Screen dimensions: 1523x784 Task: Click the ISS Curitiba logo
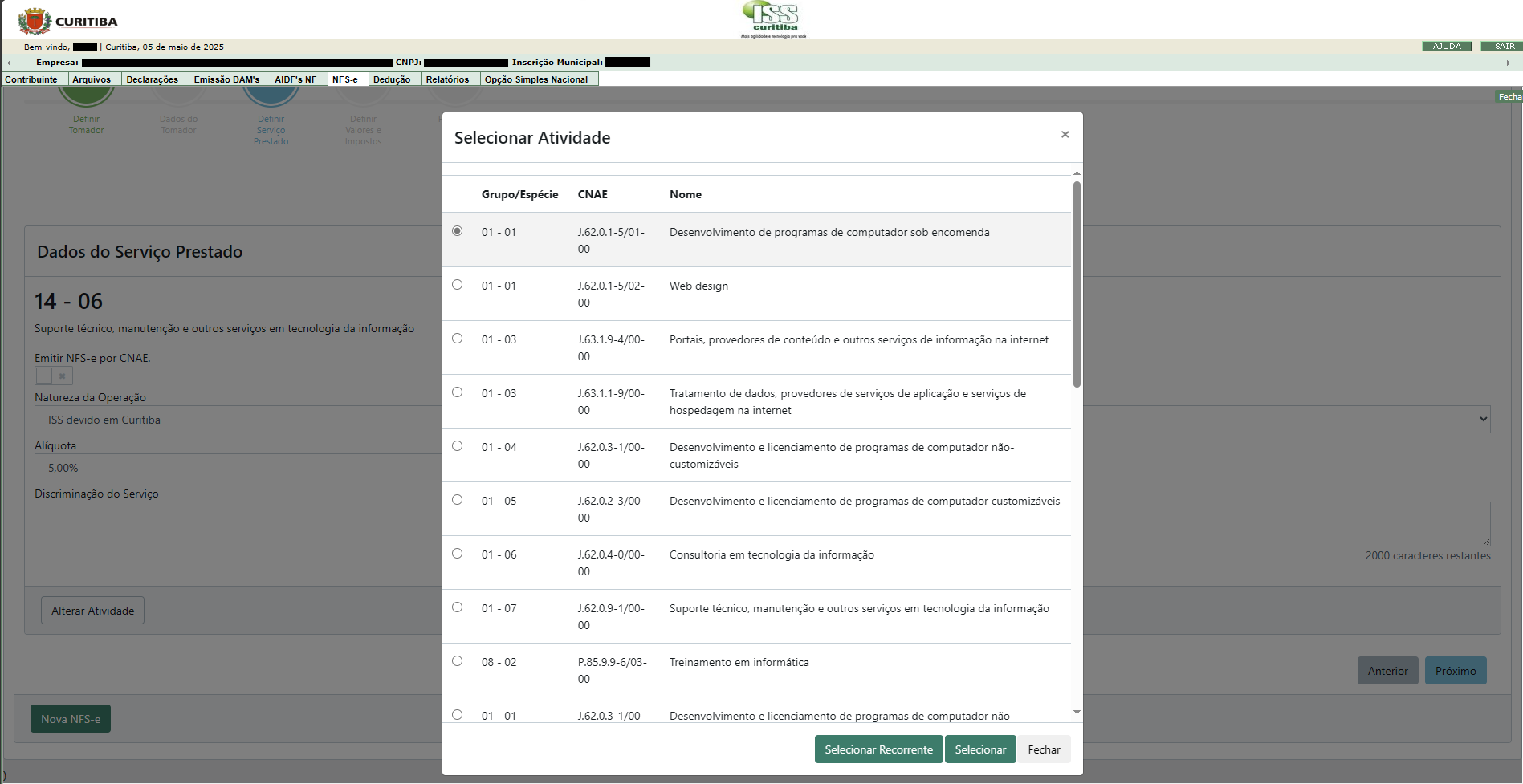(x=773, y=19)
